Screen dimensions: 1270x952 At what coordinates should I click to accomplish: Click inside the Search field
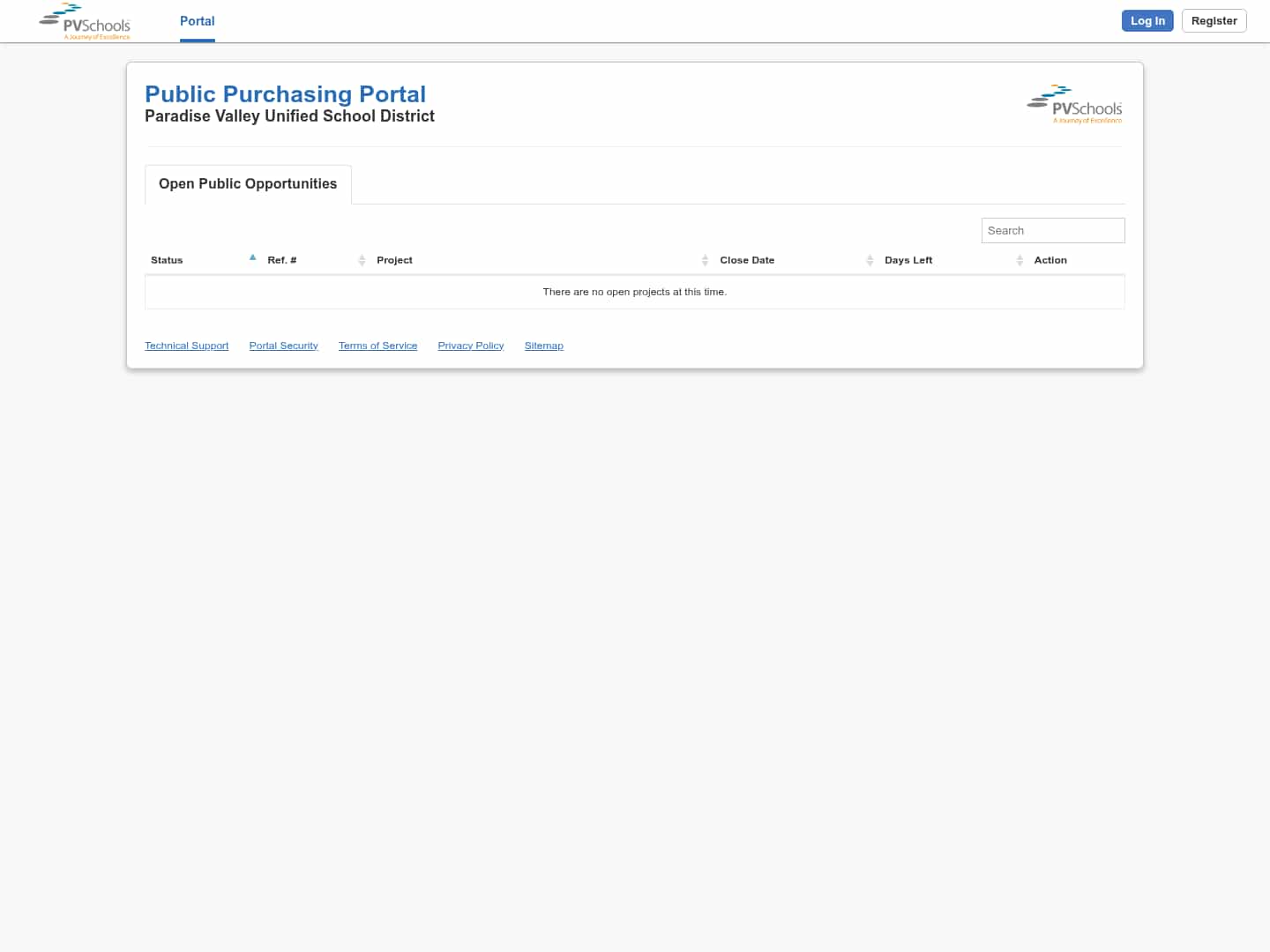point(1053,230)
